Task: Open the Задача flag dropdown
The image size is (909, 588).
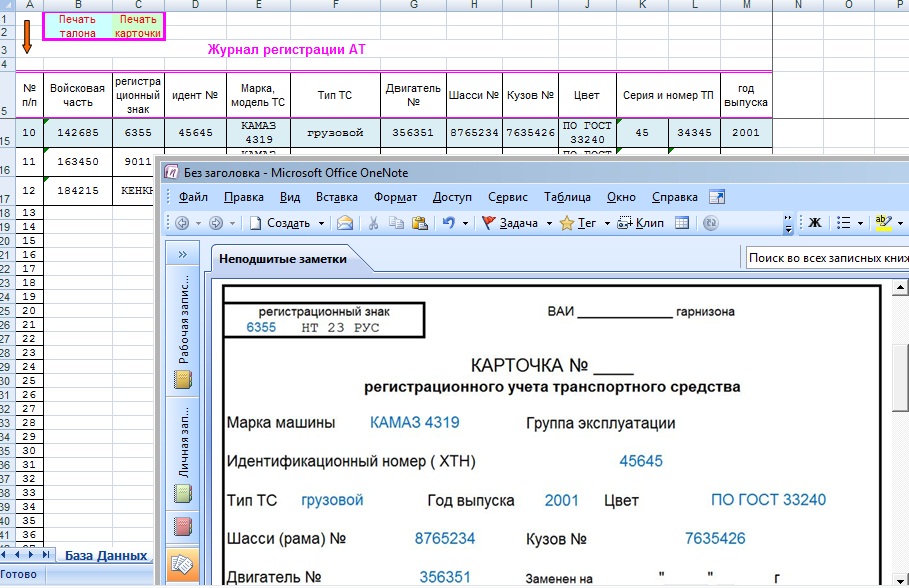Action: coord(550,222)
